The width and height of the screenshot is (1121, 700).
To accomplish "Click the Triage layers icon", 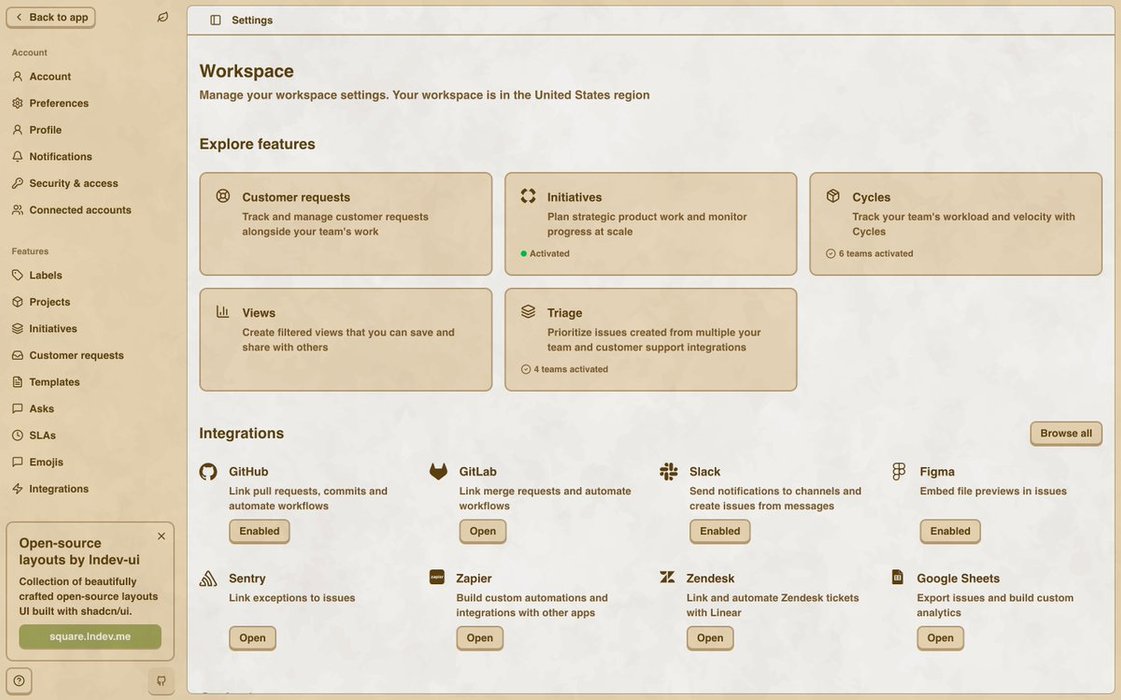I will pyautogui.click(x=528, y=312).
